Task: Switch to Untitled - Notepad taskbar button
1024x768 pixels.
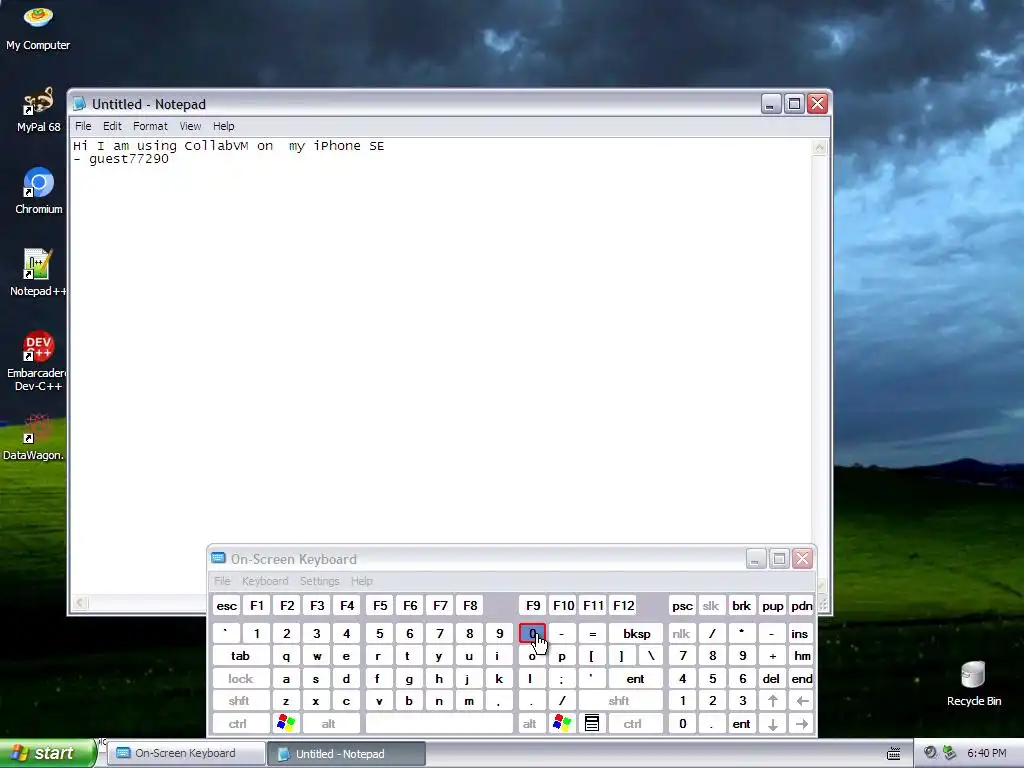Action: (346, 754)
